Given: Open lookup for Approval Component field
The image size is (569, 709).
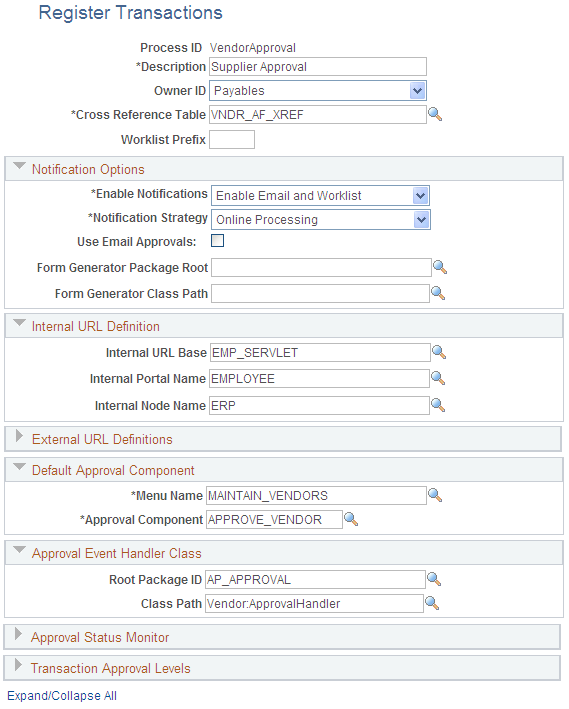Looking at the screenshot, I should 351,519.
